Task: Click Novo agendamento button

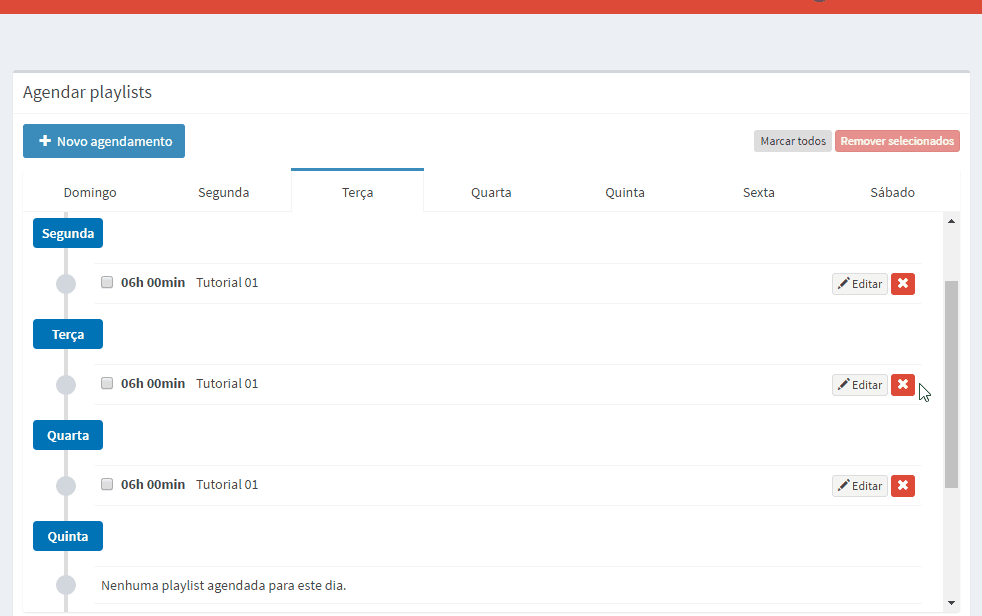Action: pos(104,141)
